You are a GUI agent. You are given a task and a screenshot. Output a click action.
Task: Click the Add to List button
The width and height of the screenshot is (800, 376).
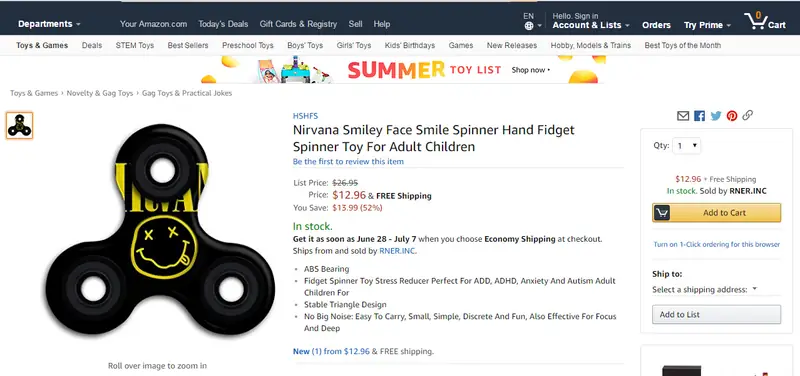pos(716,314)
